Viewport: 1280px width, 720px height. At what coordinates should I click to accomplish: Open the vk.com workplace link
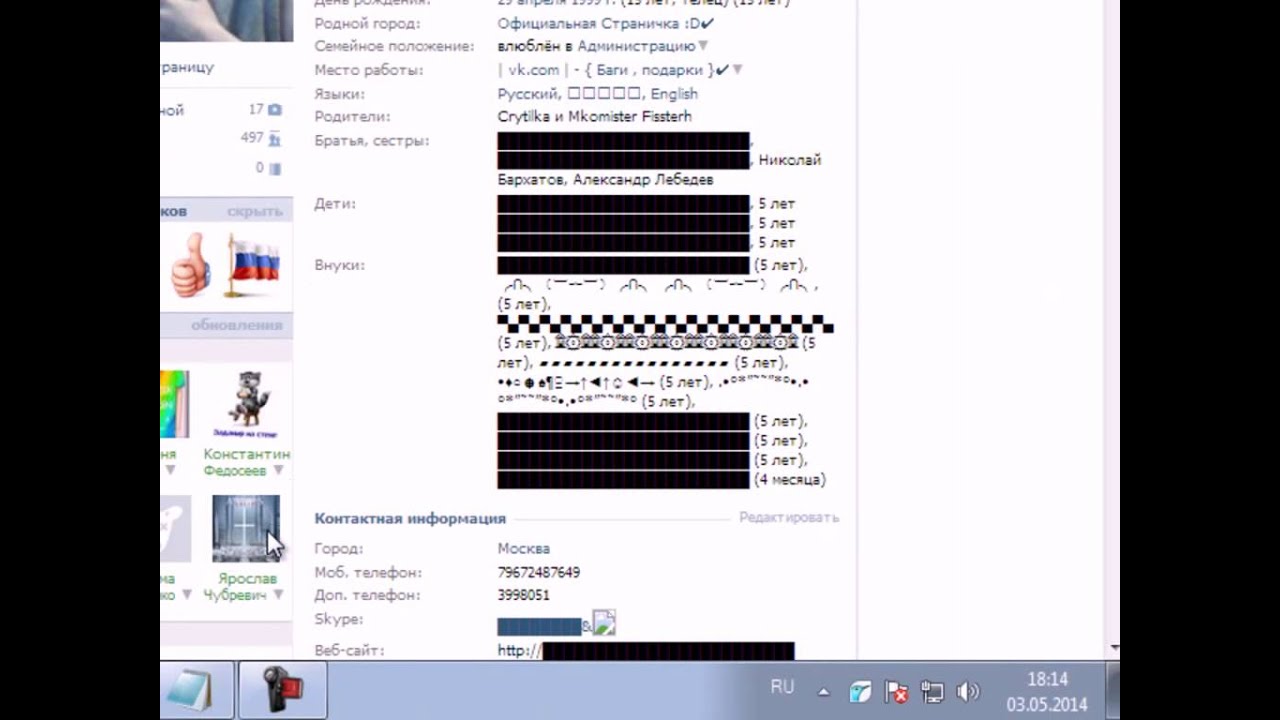pyautogui.click(x=534, y=70)
